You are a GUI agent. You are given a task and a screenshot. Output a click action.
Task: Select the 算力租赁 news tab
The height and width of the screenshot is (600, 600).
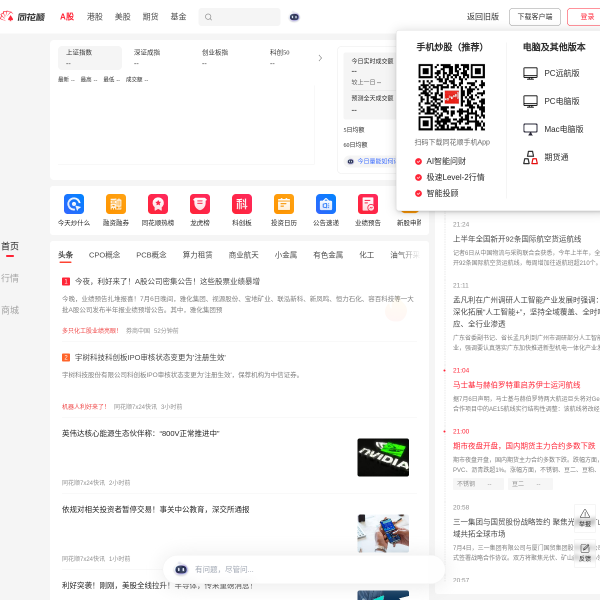tap(197, 255)
